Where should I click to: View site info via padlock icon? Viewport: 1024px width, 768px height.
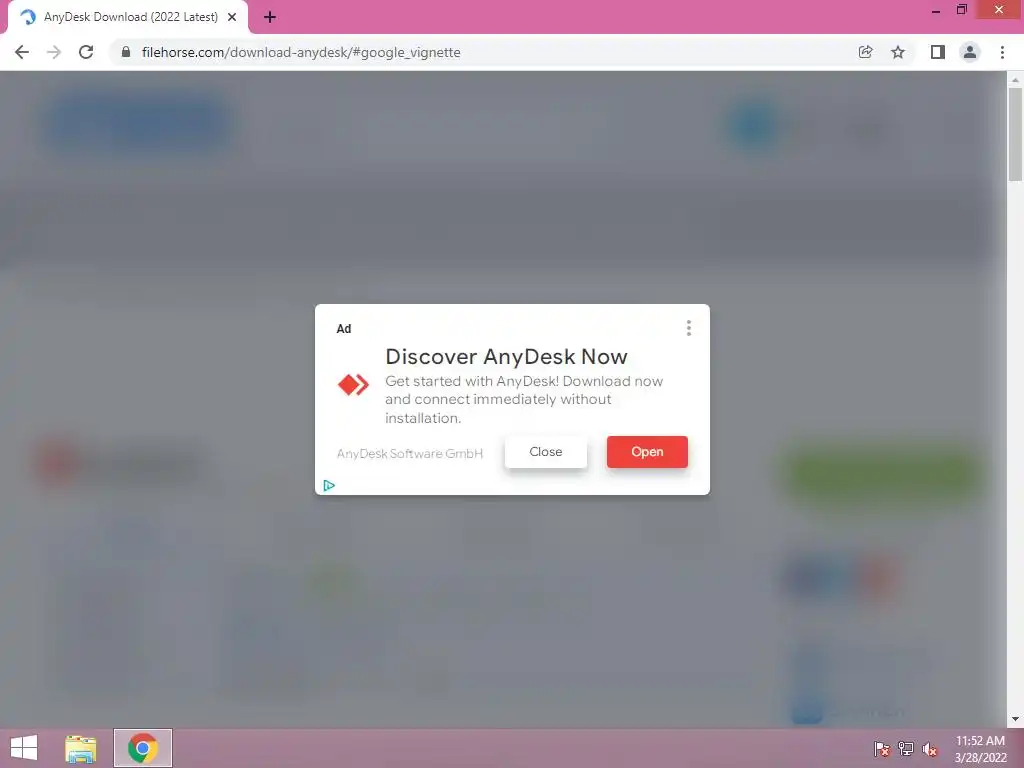[x=126, y=52]
